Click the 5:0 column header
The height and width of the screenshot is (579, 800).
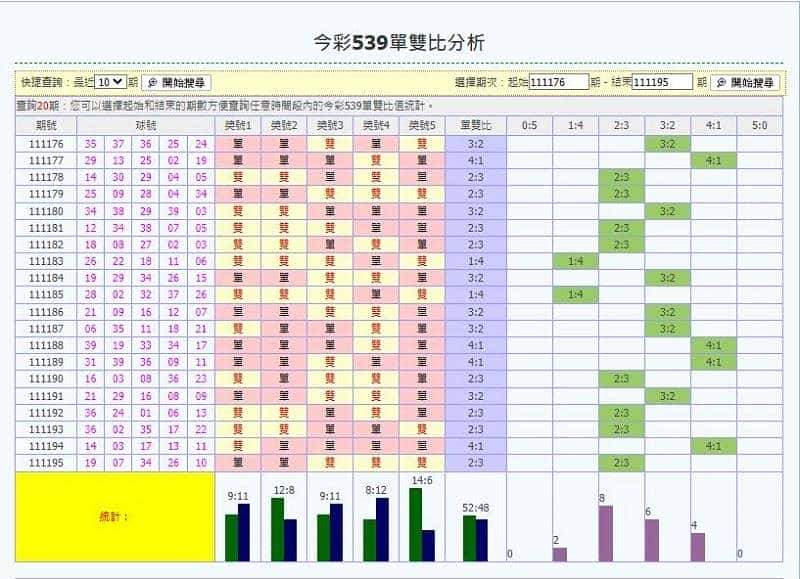759,125
